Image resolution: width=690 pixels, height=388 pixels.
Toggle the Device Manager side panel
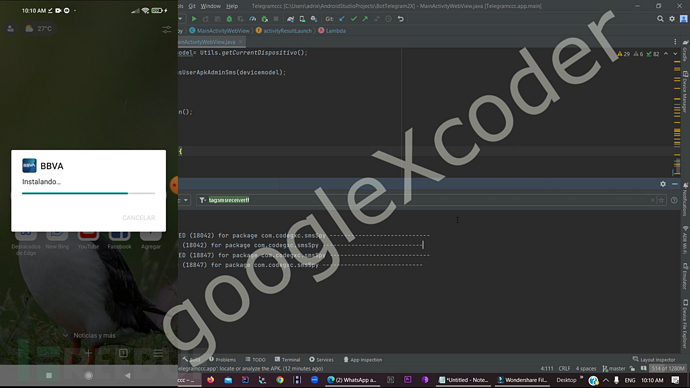(x=685, y=92)
